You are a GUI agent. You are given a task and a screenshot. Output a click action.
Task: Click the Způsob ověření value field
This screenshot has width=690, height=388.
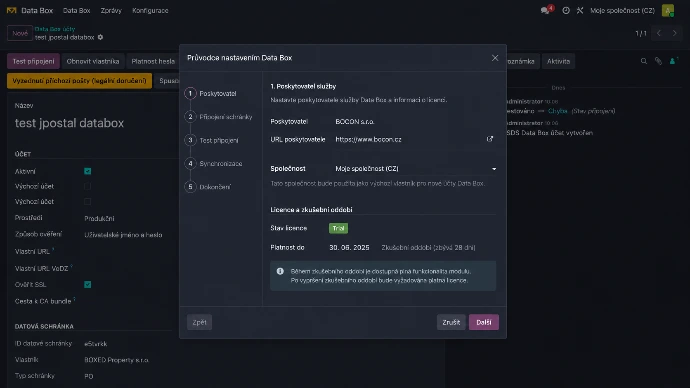click(x=123, y=235)
